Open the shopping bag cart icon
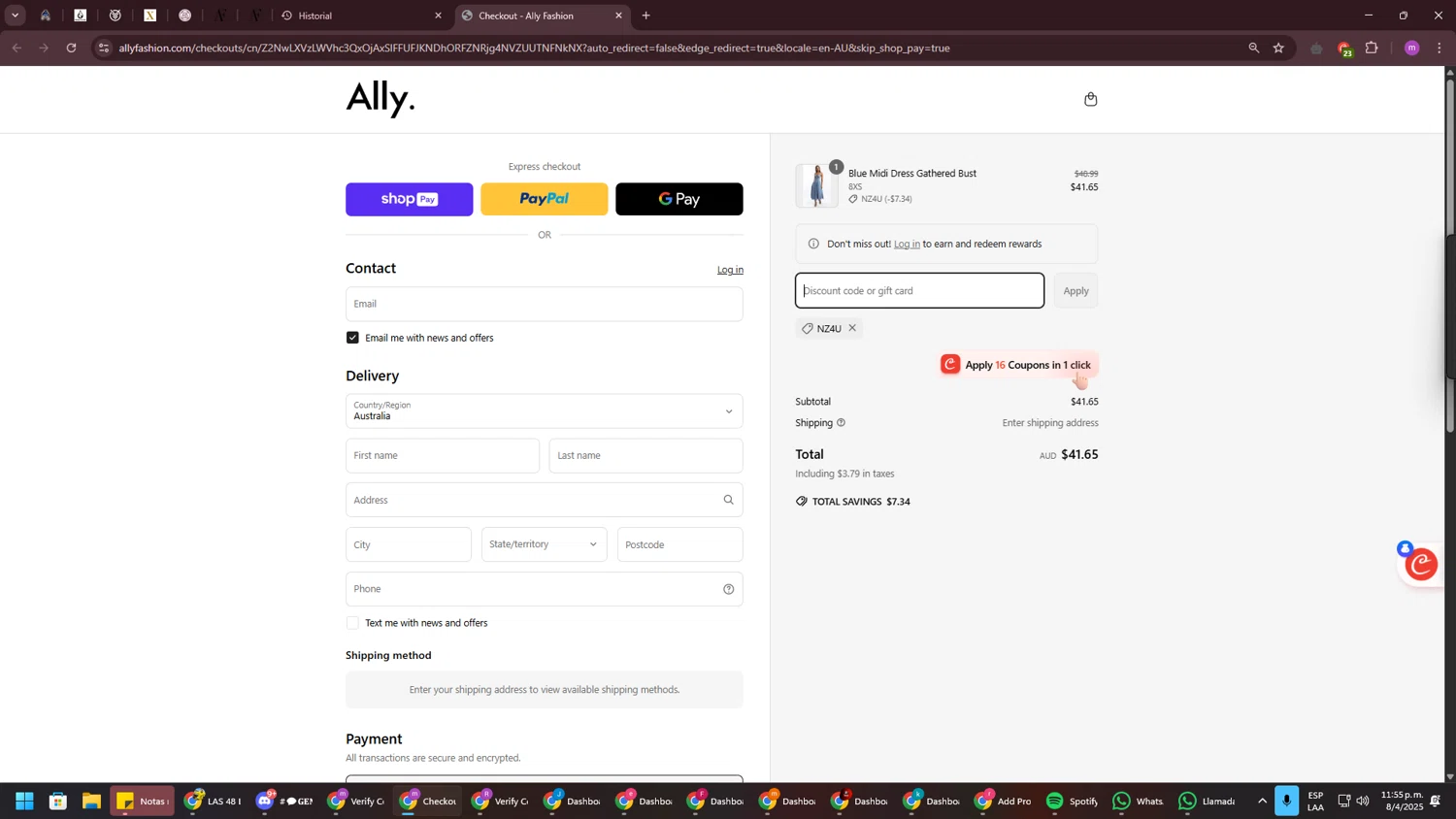The image size is (1456, 819). point(1090,99)
